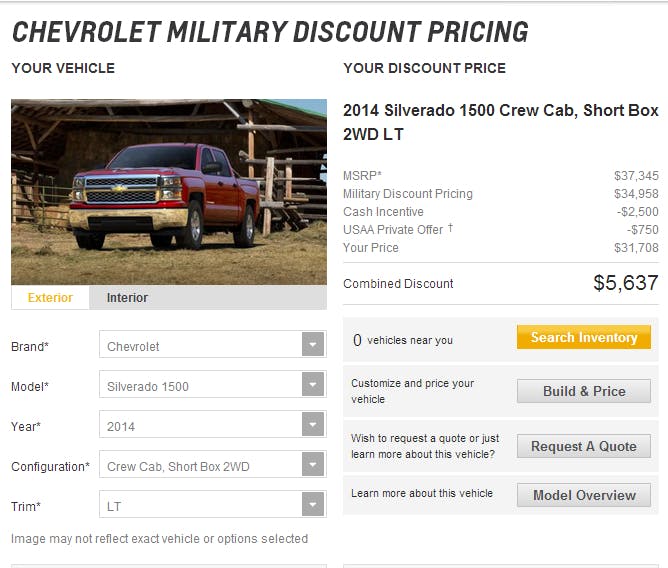Click the Chevrolet Military Discount Pricing heading
Viewport: 668px width, 568px height.
[270, 32]
